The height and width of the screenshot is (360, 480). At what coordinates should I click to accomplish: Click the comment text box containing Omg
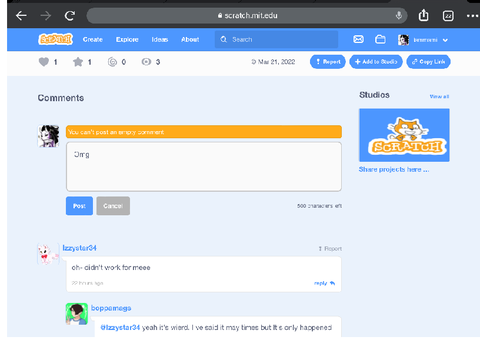(204, 167)
